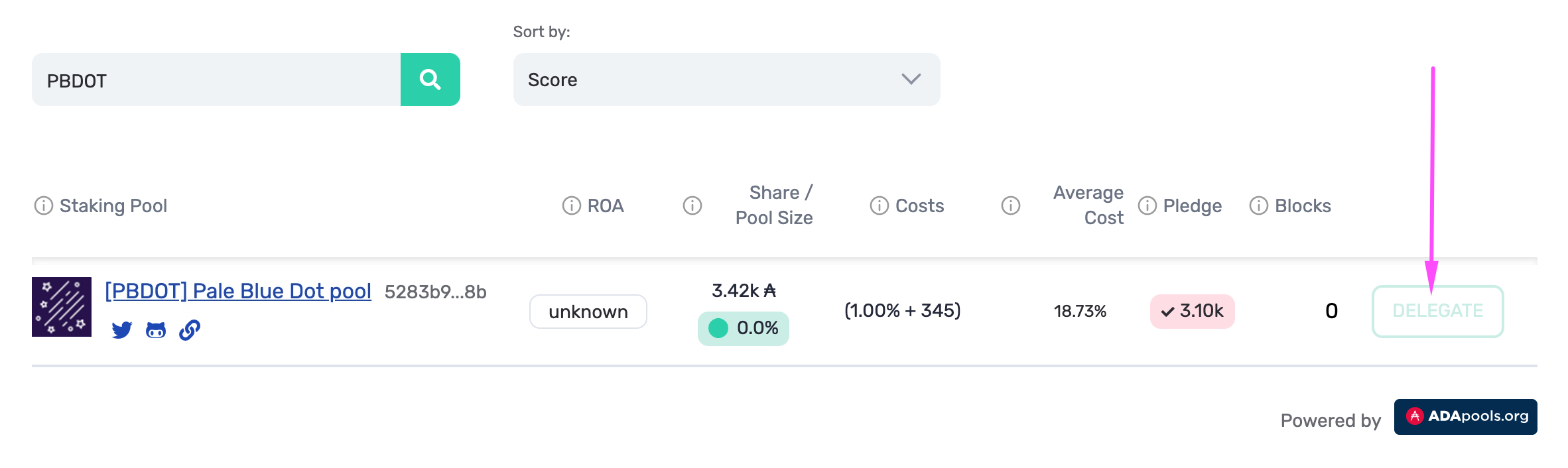Click the info icon beside Staking Pool
Viewport: 1568px width, 468px height.
coord(44,205)
